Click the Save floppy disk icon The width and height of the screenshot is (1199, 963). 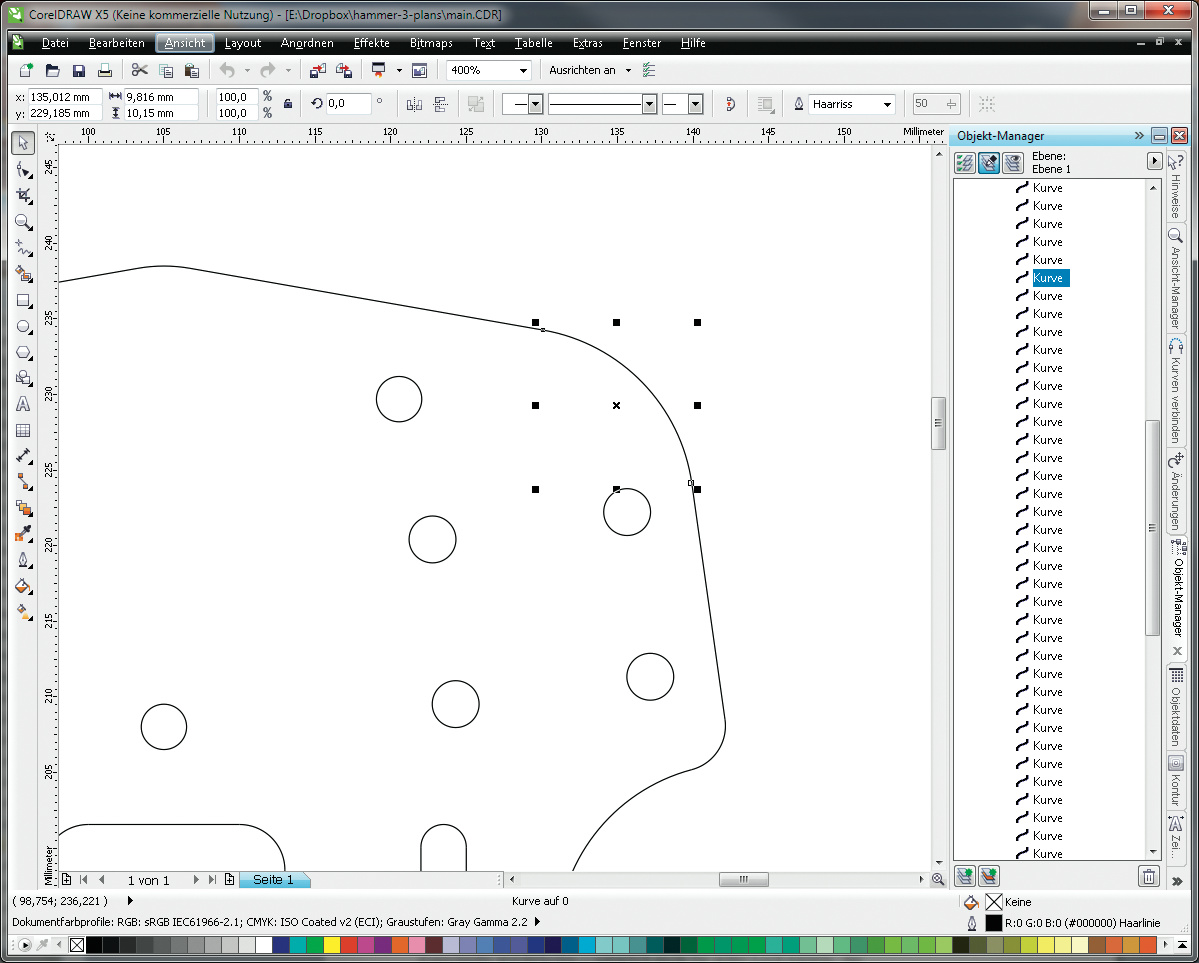[x=78, y=70]
